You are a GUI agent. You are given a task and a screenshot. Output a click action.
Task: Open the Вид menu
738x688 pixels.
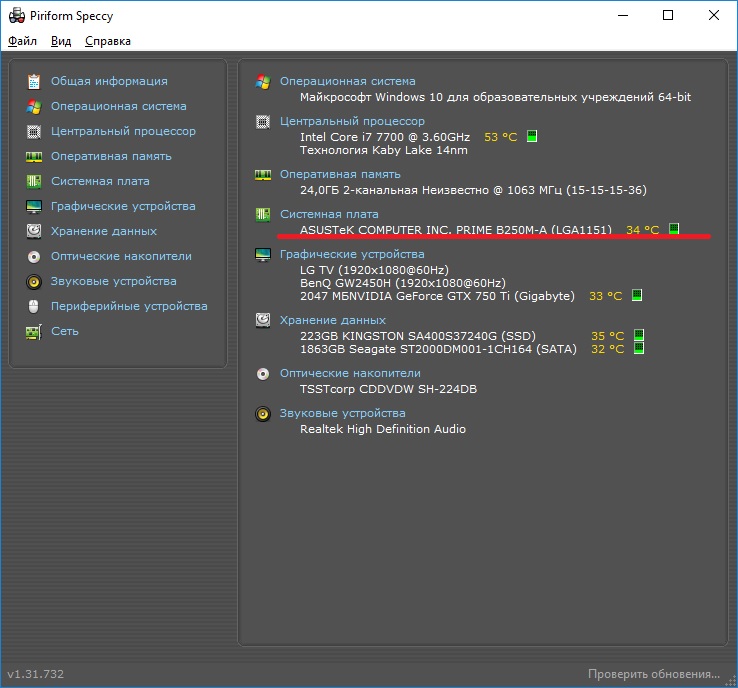[61, 41]
